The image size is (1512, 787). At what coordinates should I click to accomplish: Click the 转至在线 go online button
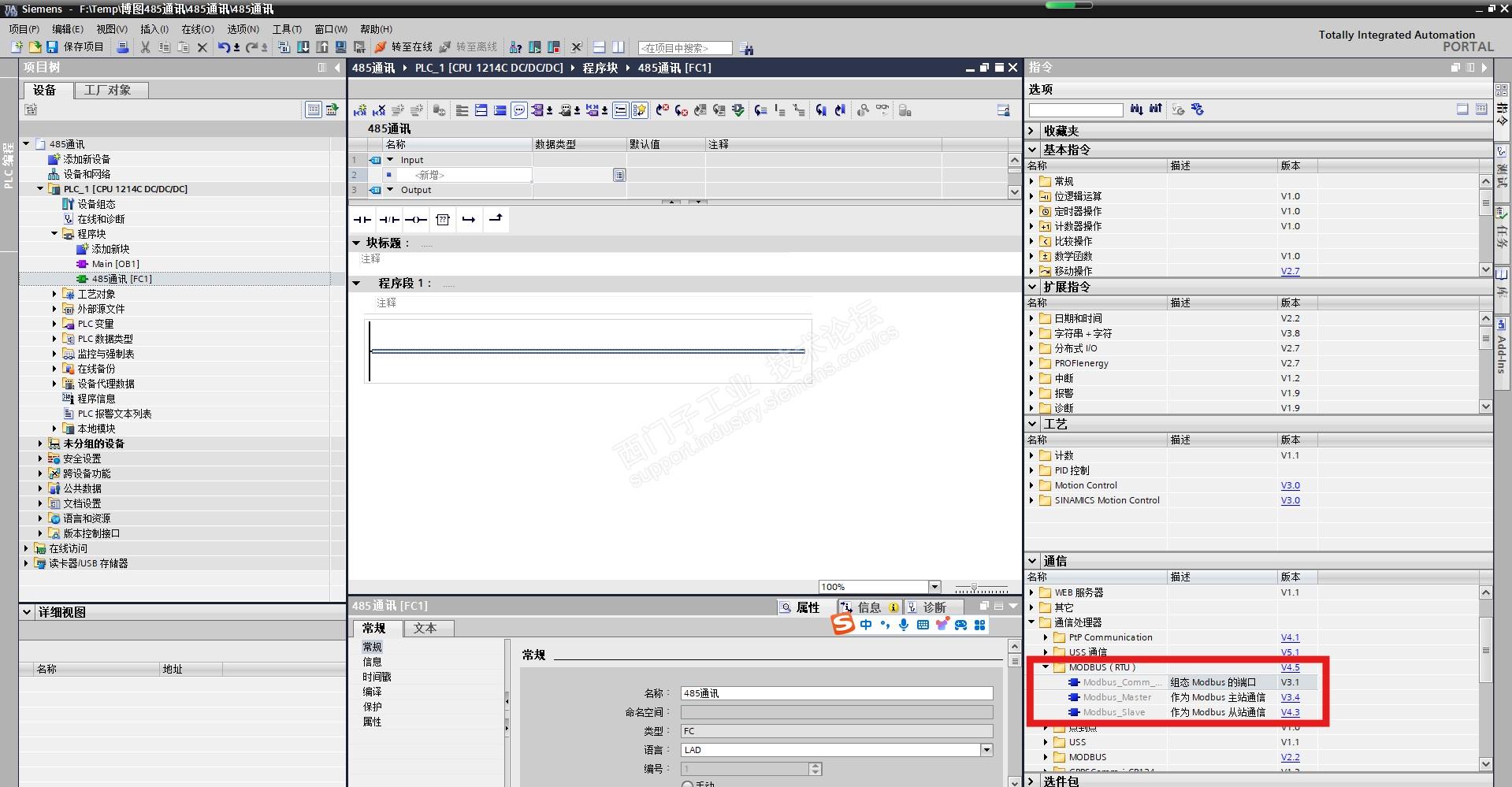click(404, 47)
